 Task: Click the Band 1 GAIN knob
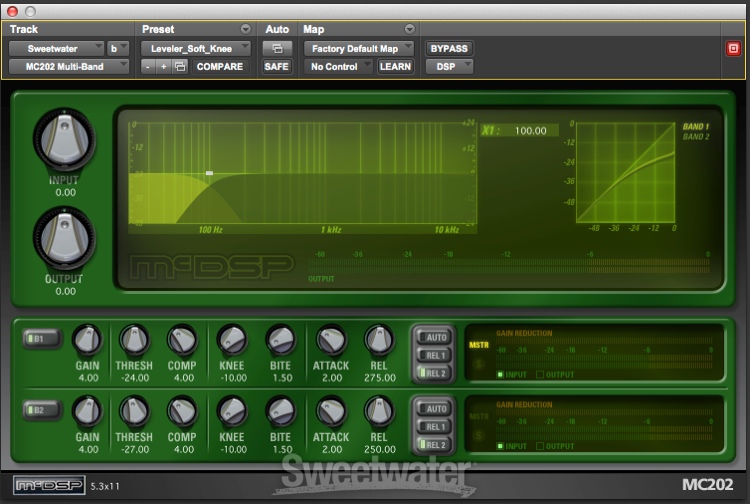pos(88,340)
